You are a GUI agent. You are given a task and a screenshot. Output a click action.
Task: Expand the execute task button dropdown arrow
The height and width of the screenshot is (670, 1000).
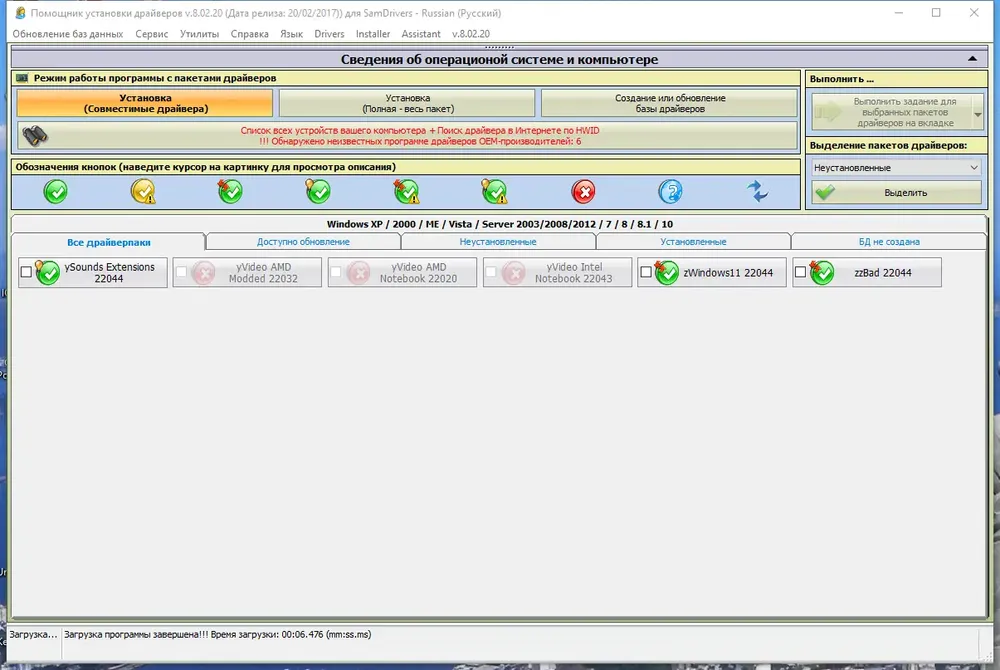pyautogui.click(x=978, y=114)
